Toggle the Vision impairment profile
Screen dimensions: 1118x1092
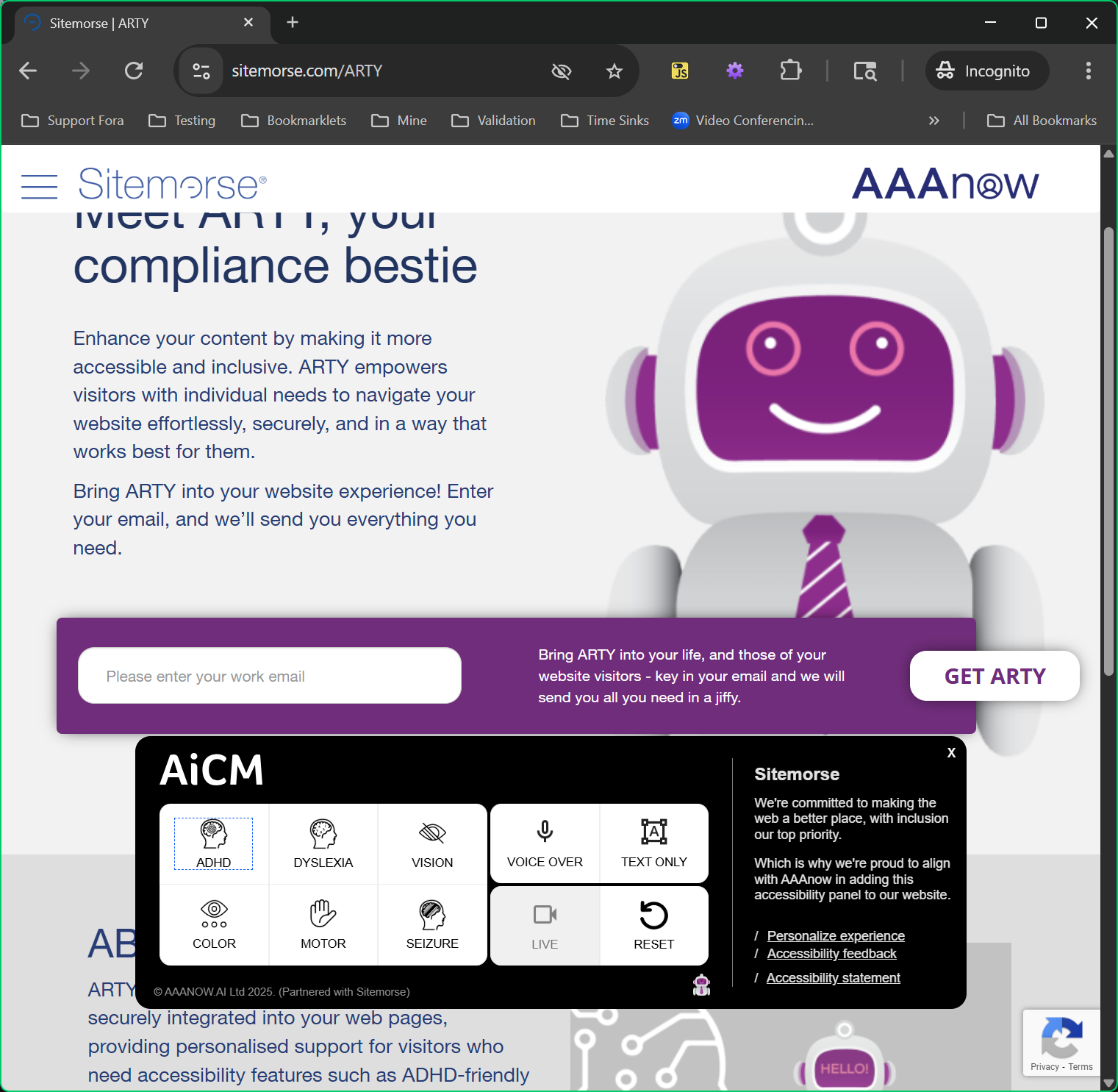coord(432,843)
